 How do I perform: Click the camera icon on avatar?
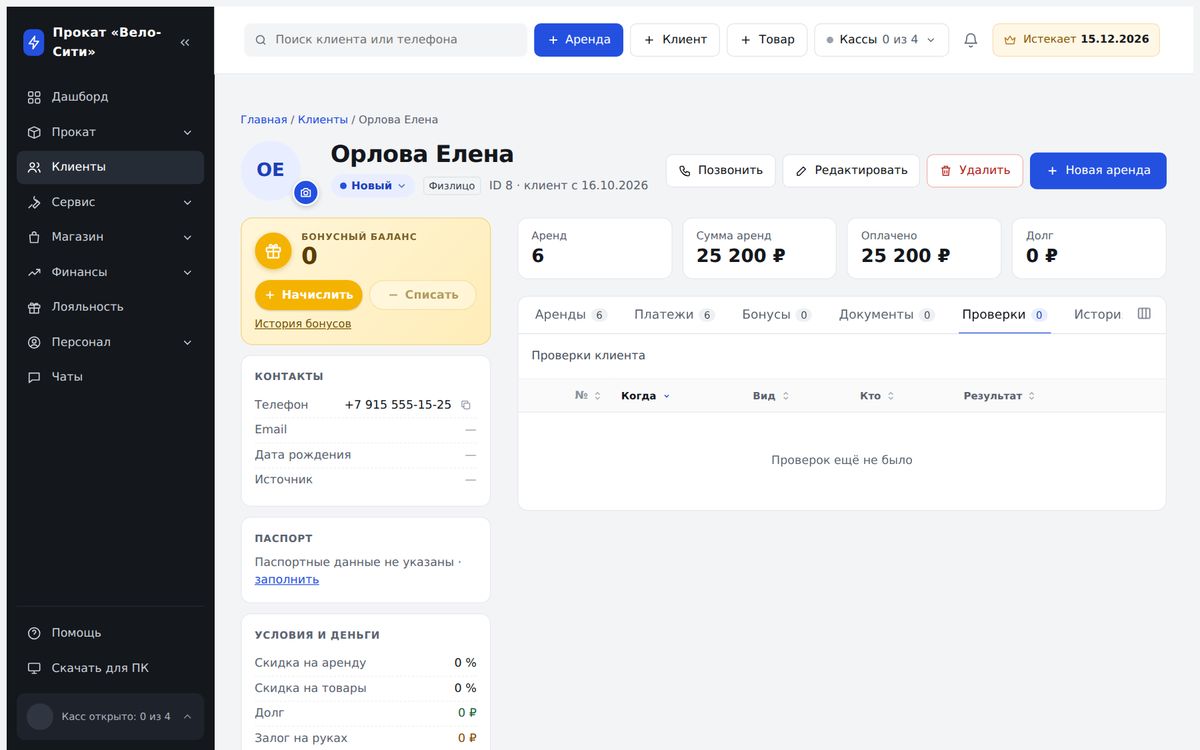coord(306,192)
